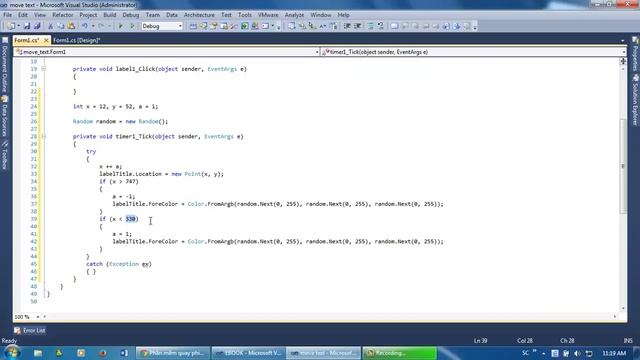
Task: Click the horizontal scrollbar right arrow
Action: pos(615,317)
